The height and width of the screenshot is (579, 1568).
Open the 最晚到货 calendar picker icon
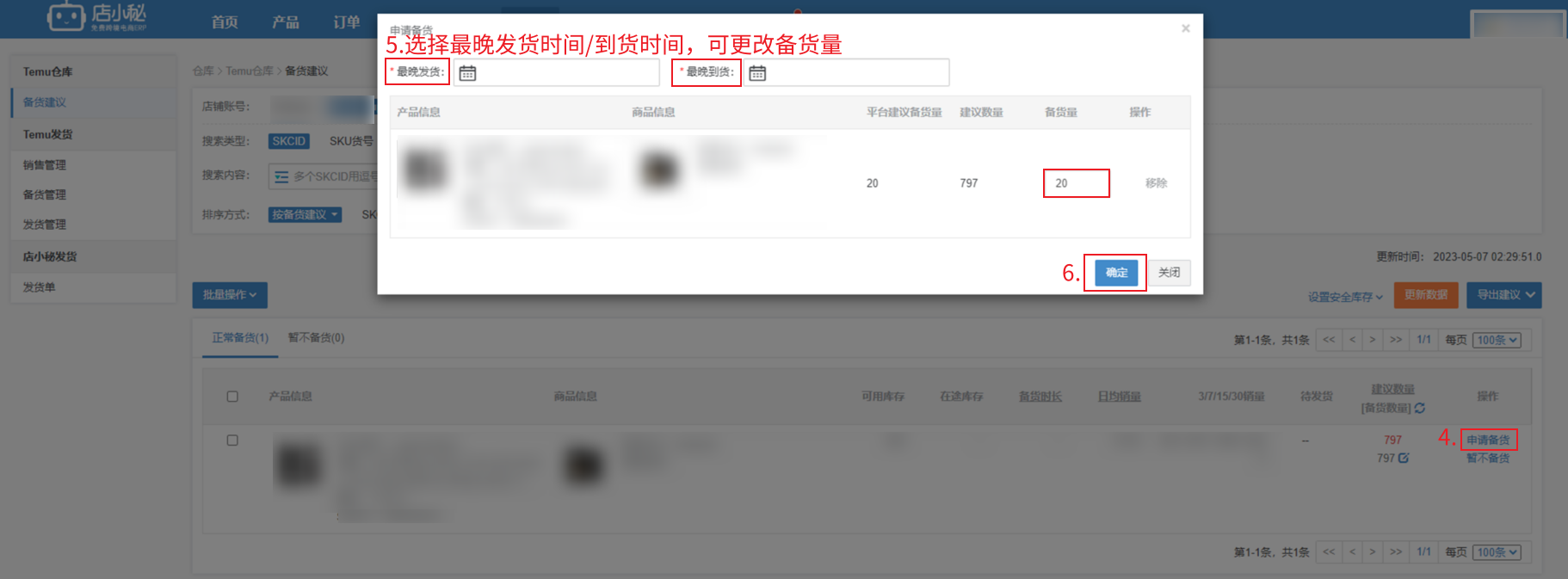(x=757, y=73)
